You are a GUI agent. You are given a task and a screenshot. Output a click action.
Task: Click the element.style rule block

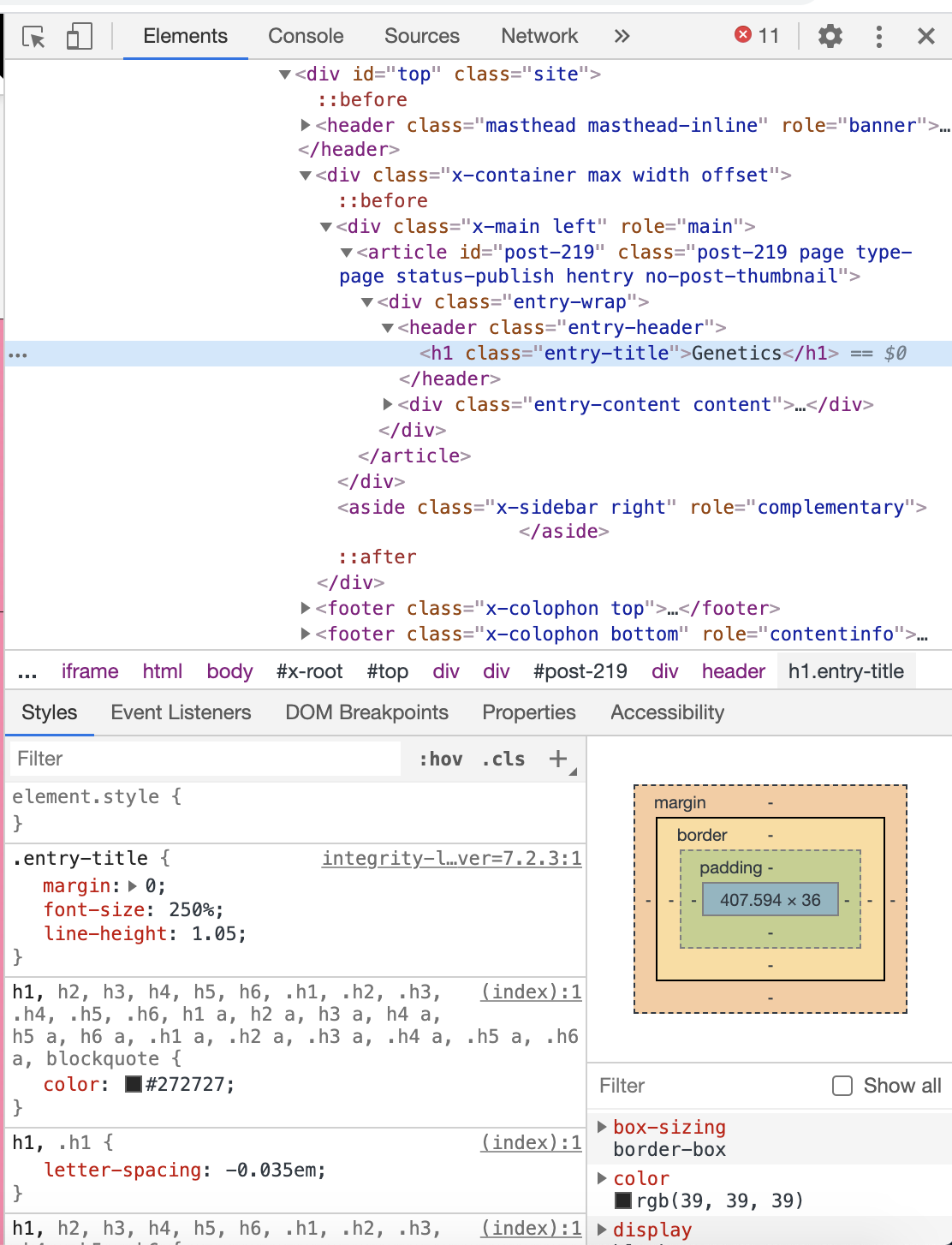click(295, 810)
